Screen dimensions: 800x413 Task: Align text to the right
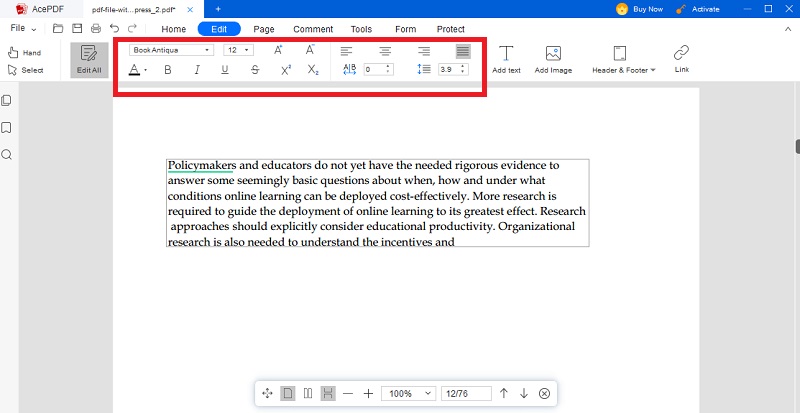pyautogui.click(x=423, y=51)
